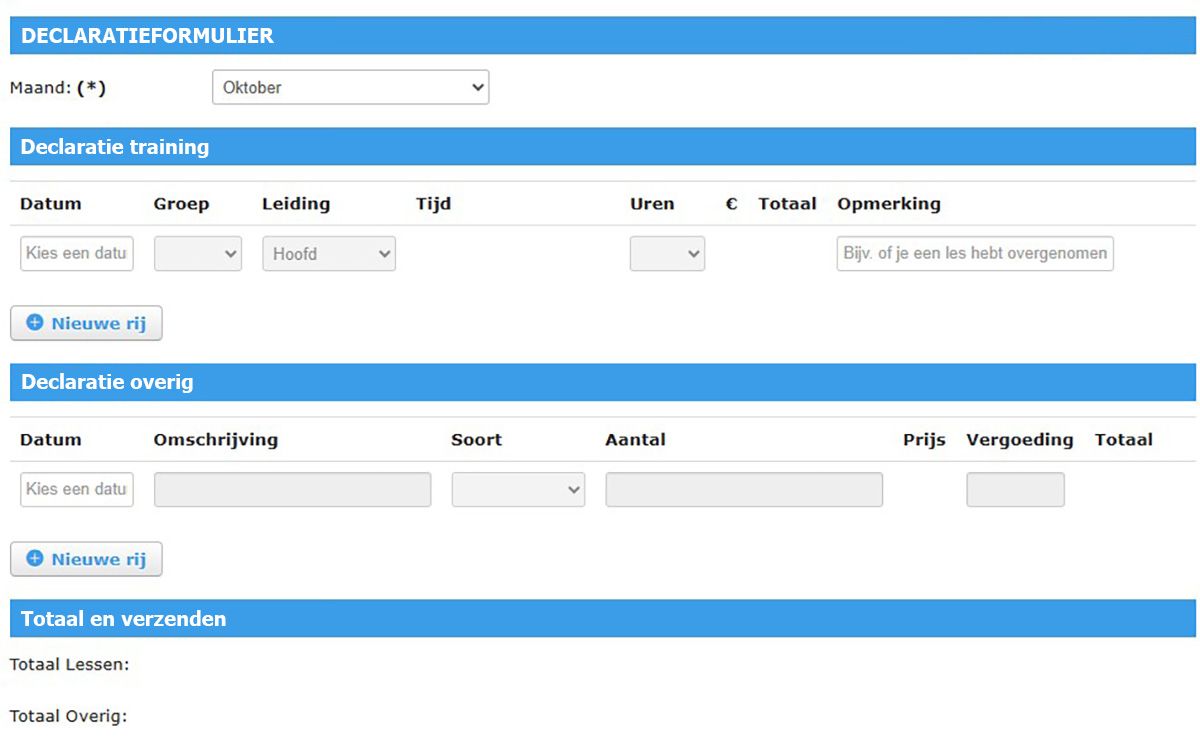Click the Opmerking text field

coord(974,253)
